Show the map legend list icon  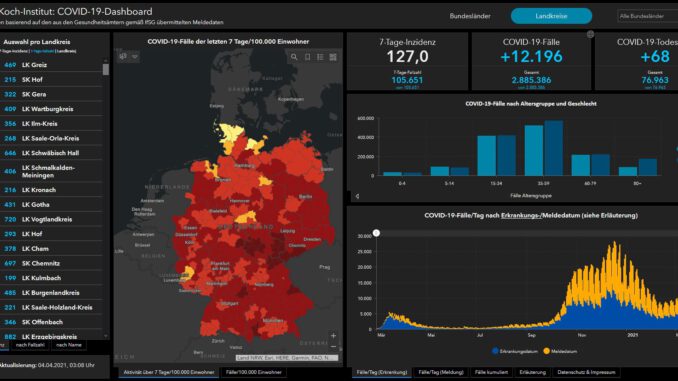coord(320,57)
